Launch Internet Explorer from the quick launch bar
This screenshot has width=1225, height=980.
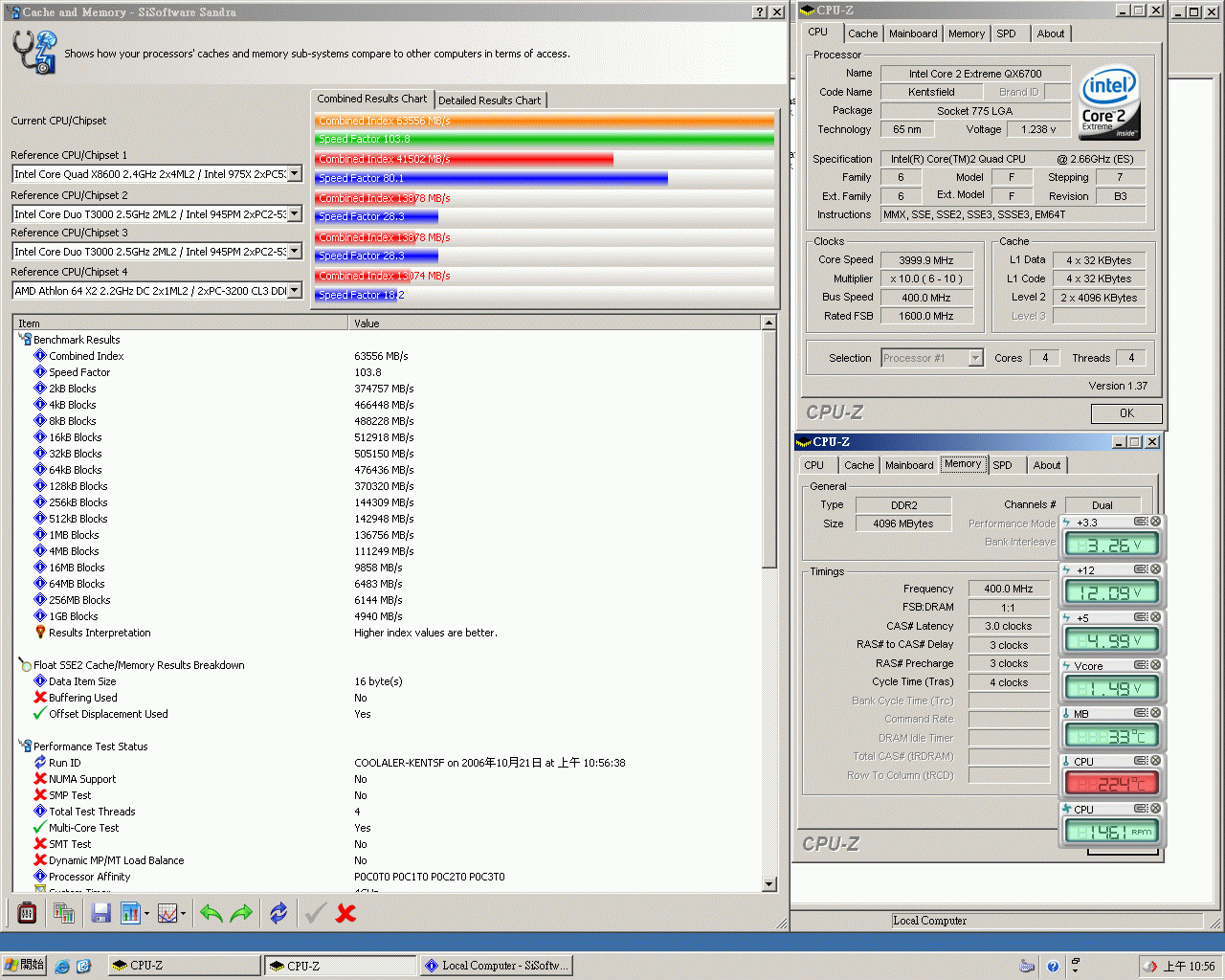click(x=62, y=966)
